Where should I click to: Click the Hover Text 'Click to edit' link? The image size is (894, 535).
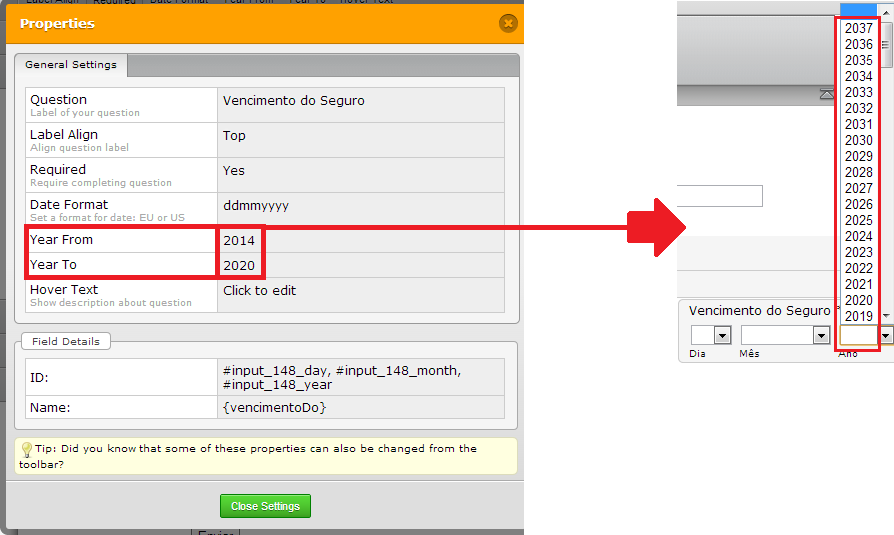click(259, 291)
